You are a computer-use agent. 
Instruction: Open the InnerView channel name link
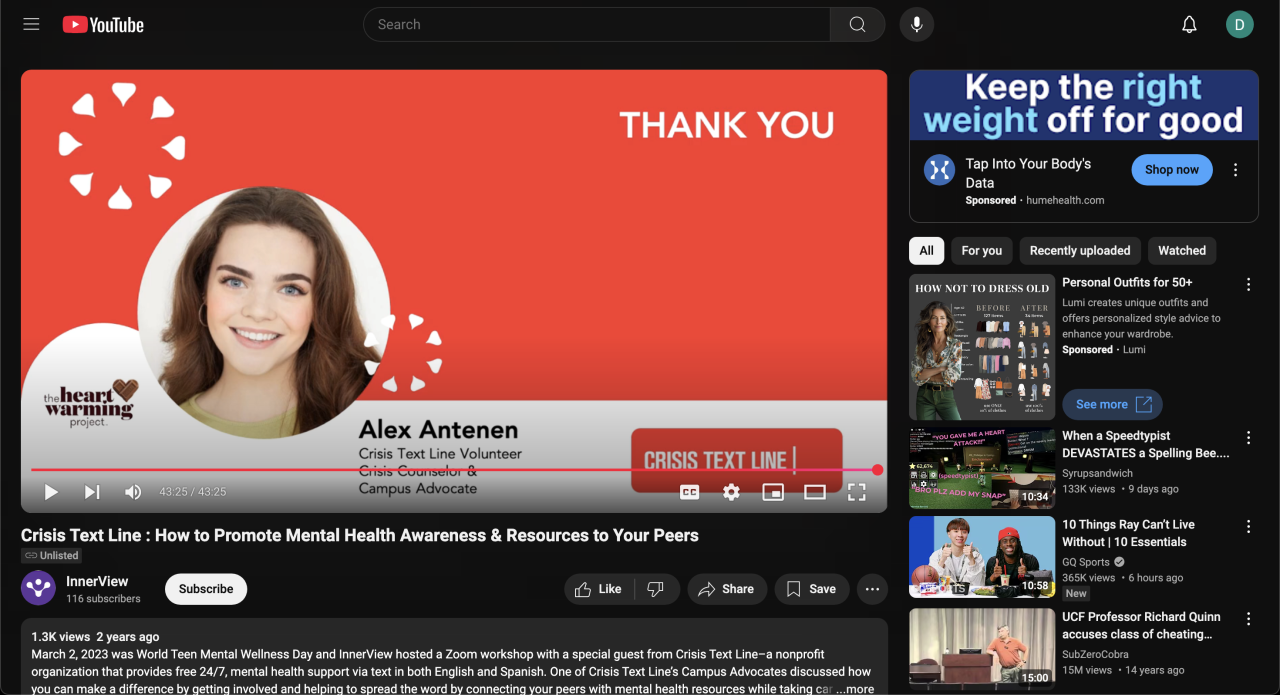97,581
